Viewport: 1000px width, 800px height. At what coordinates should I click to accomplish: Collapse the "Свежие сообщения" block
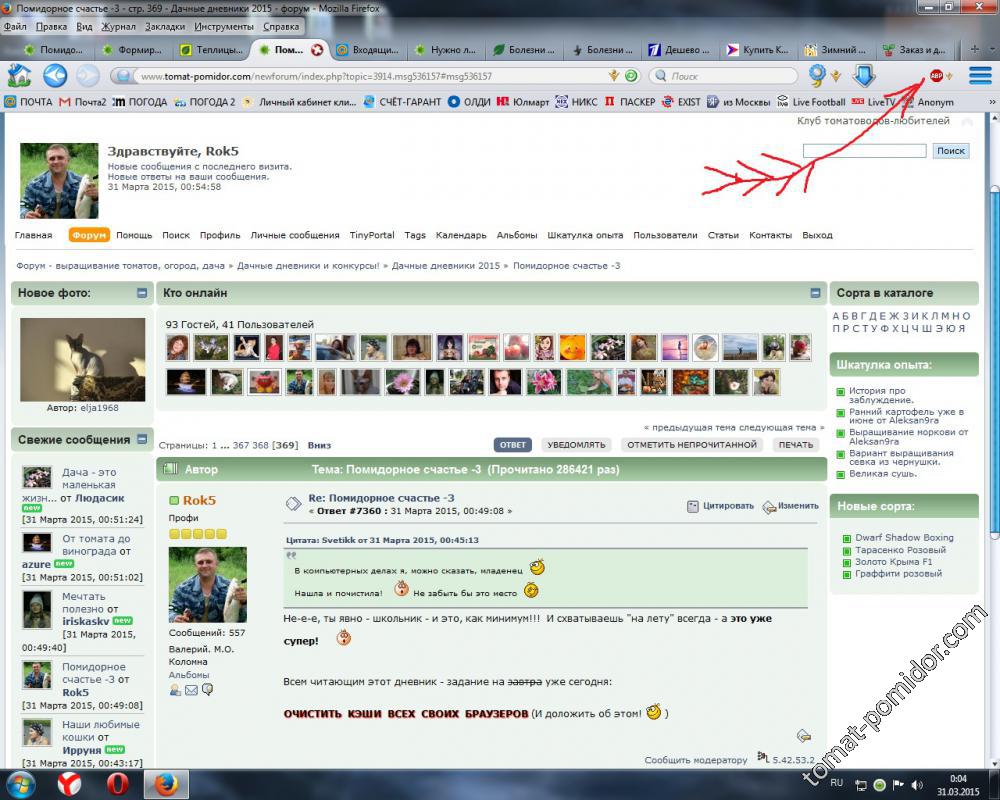(x=142, y=439)
